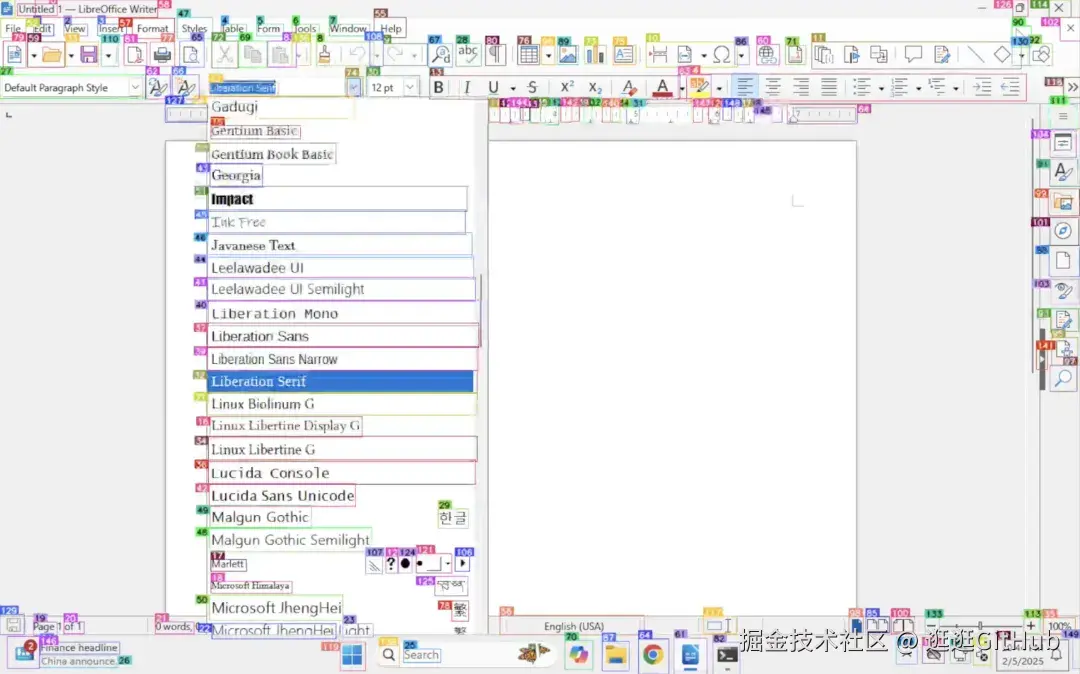Screen dimensions: 1080x674
Task: Open the Navigator compass icon in the sidebar
Action: point(1063,231)
